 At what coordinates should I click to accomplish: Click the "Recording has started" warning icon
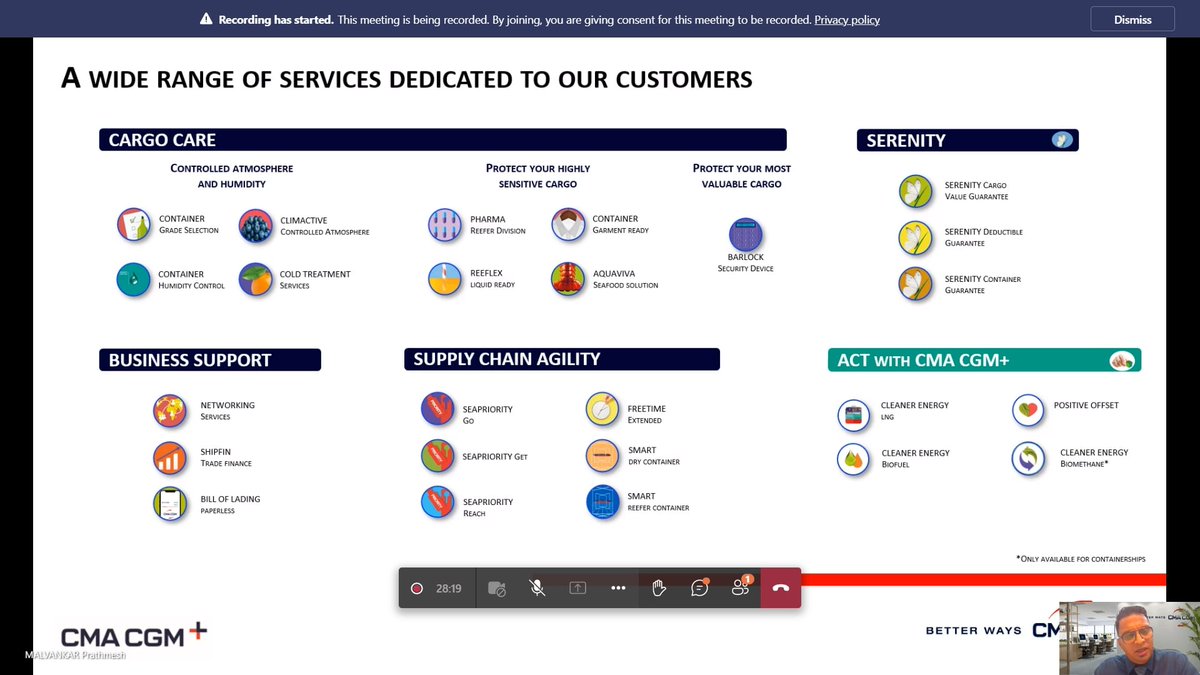[x=206, y=19]
